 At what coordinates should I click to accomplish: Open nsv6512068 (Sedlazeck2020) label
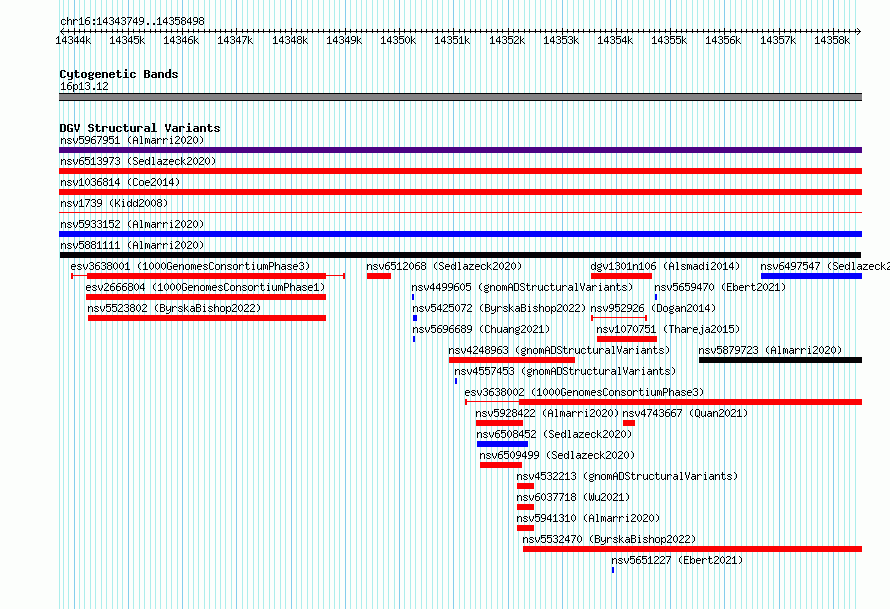444,266
